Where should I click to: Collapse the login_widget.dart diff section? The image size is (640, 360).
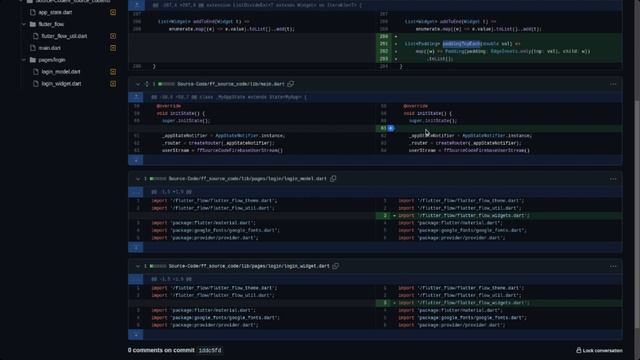click(x=138, y=266)
